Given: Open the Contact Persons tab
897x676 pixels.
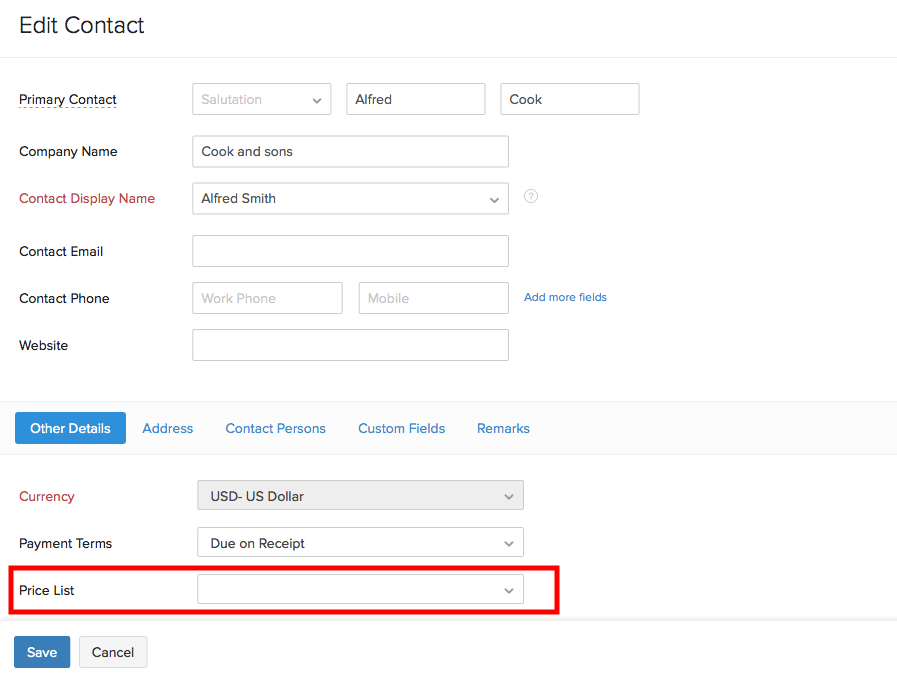Looking at the screenshot, I should [x=276, y=428].
